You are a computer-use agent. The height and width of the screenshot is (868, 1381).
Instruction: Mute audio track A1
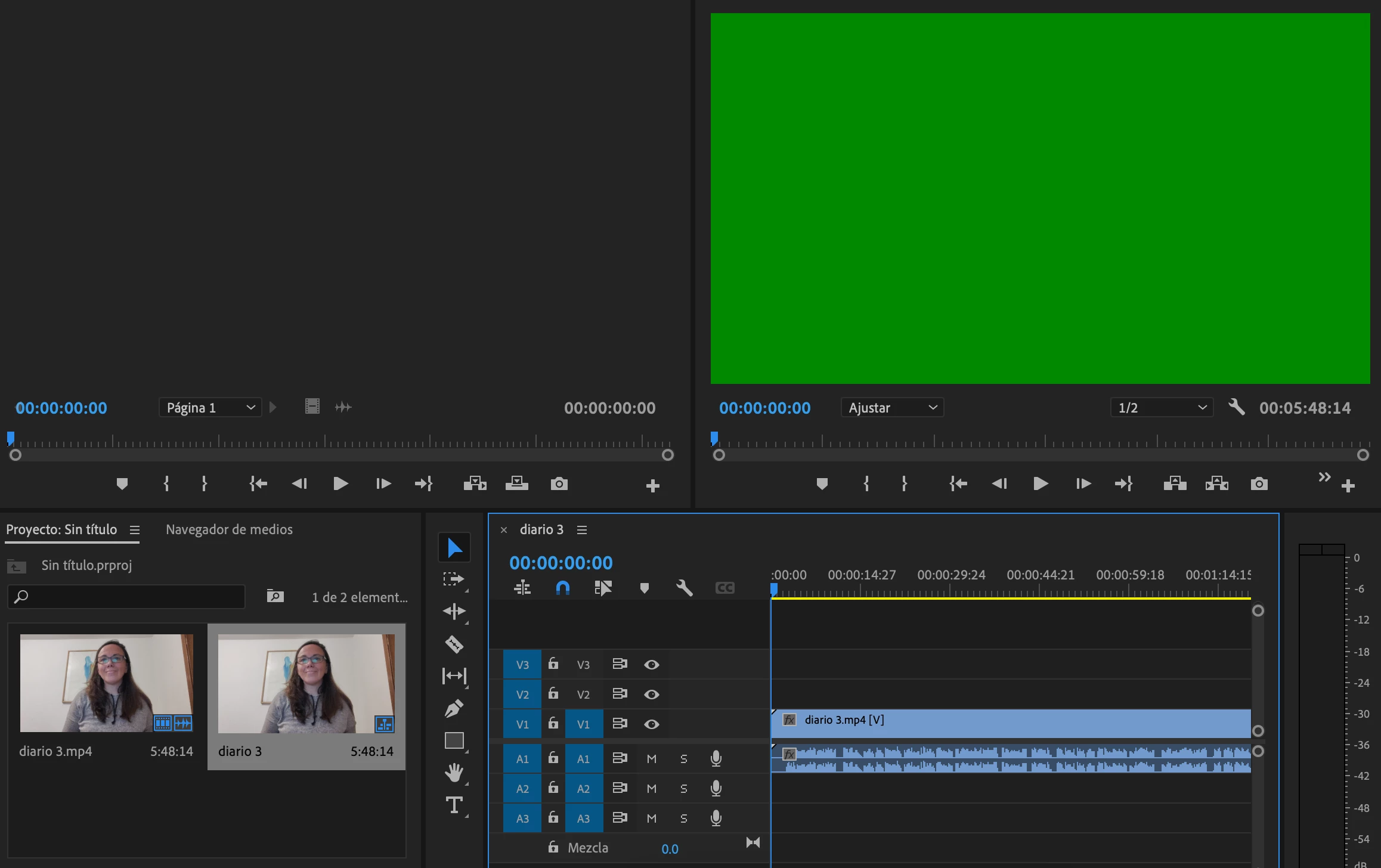[651, 759]
